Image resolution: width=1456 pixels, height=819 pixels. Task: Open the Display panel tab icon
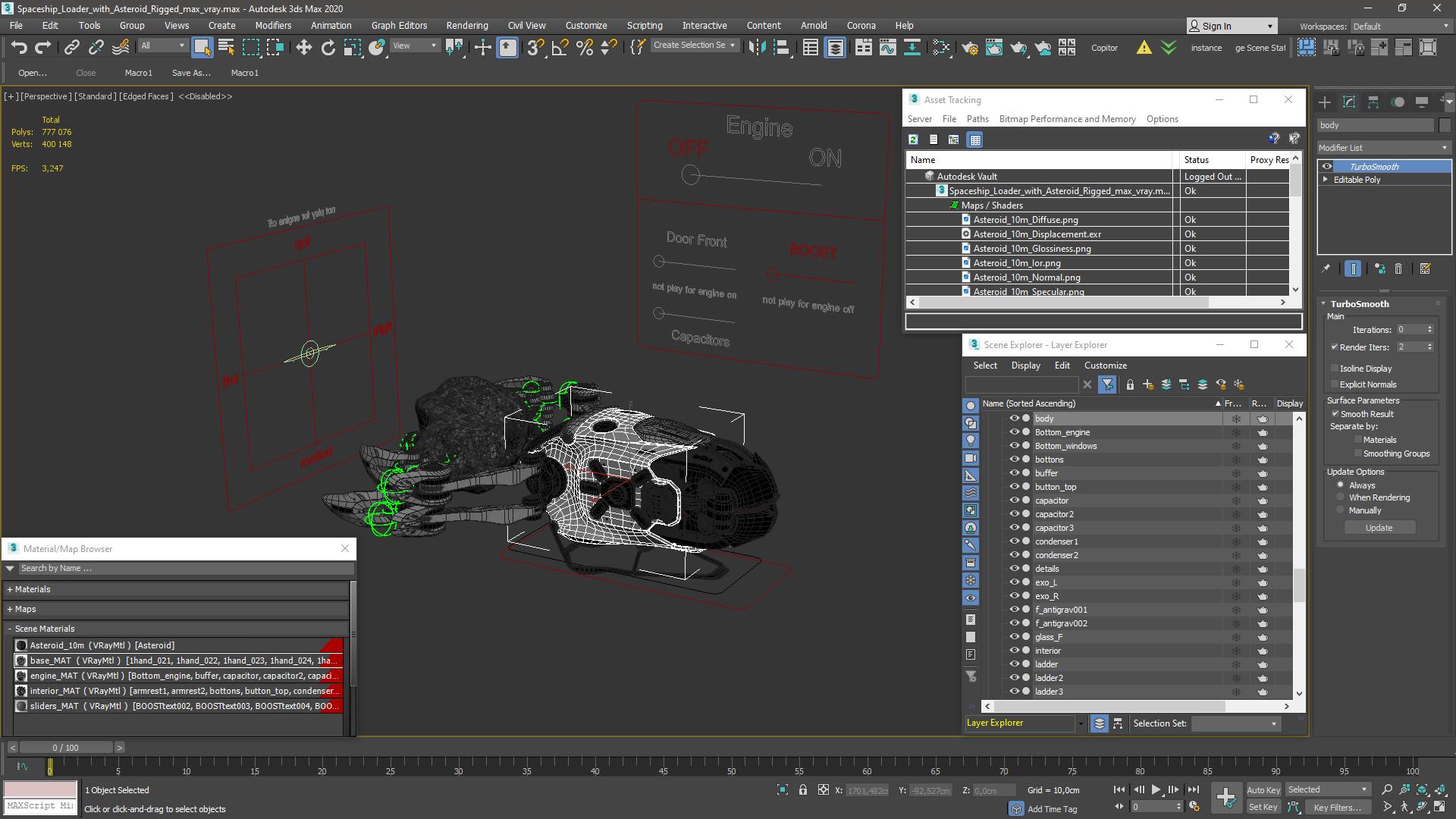click(x=1422, y=102)
